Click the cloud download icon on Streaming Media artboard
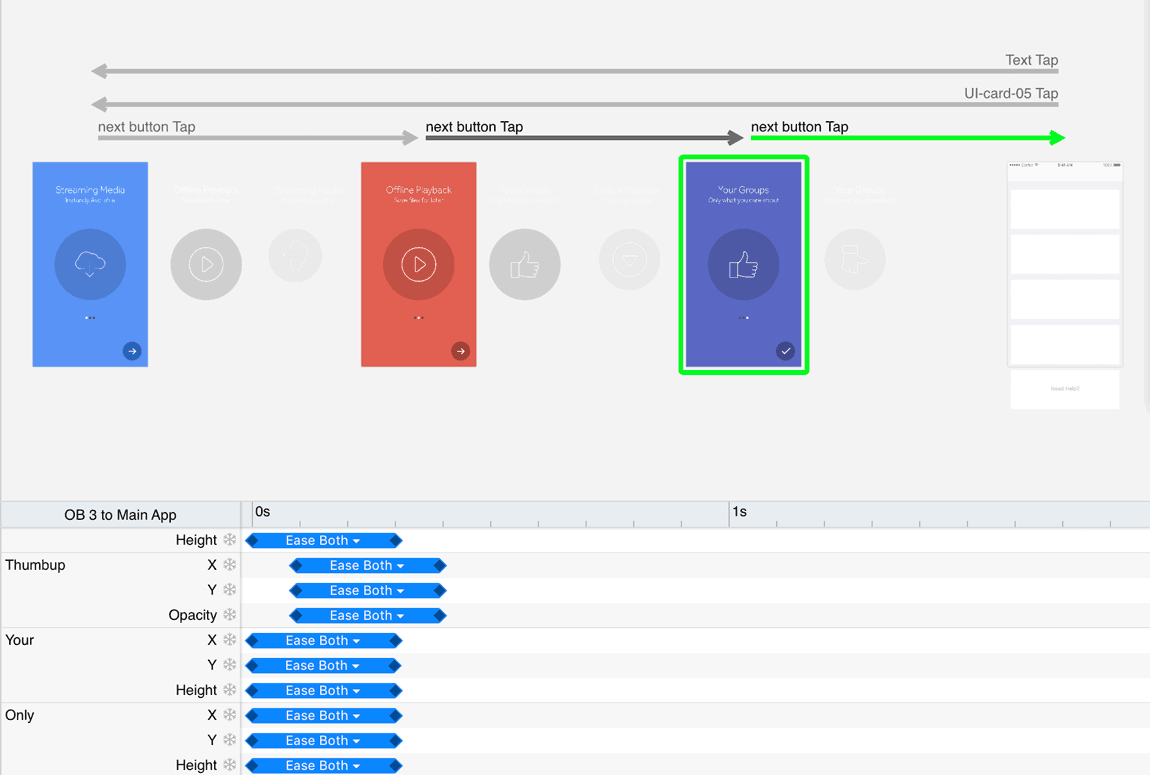This screenshot has width=1150, height=775. (x=90, y=264)
